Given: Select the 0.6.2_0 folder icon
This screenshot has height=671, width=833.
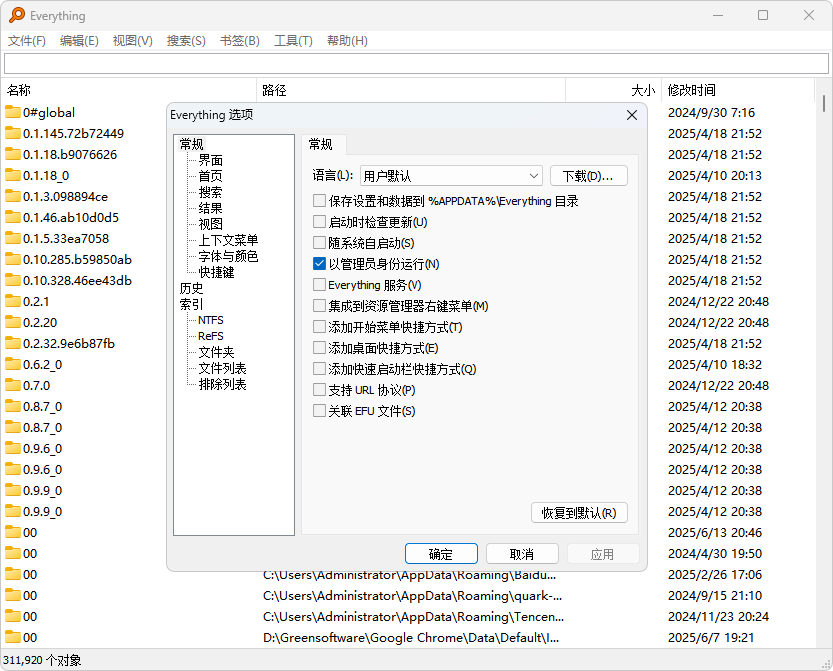Looking at the screenshot, I should 13,364.
